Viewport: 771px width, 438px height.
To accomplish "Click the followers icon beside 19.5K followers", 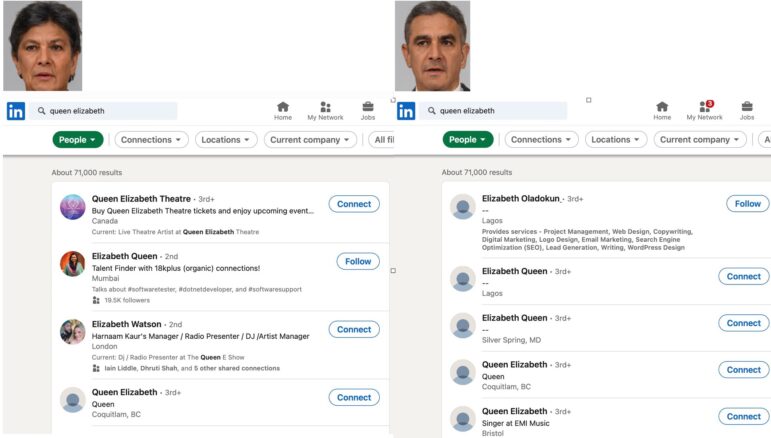I will tap(96, 300).
